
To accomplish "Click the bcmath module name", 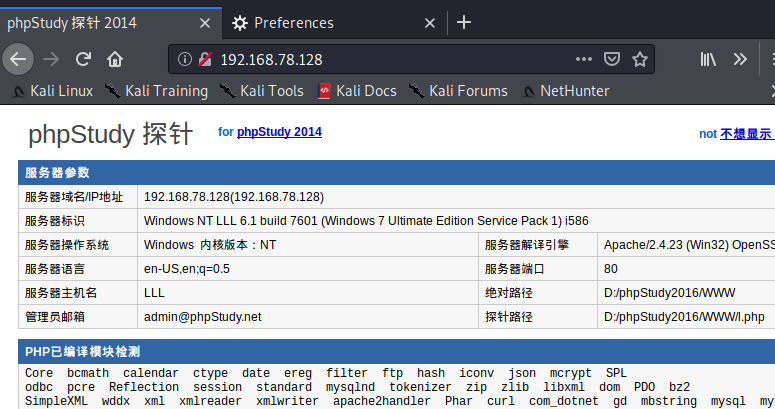I will (x=88, y=373).
